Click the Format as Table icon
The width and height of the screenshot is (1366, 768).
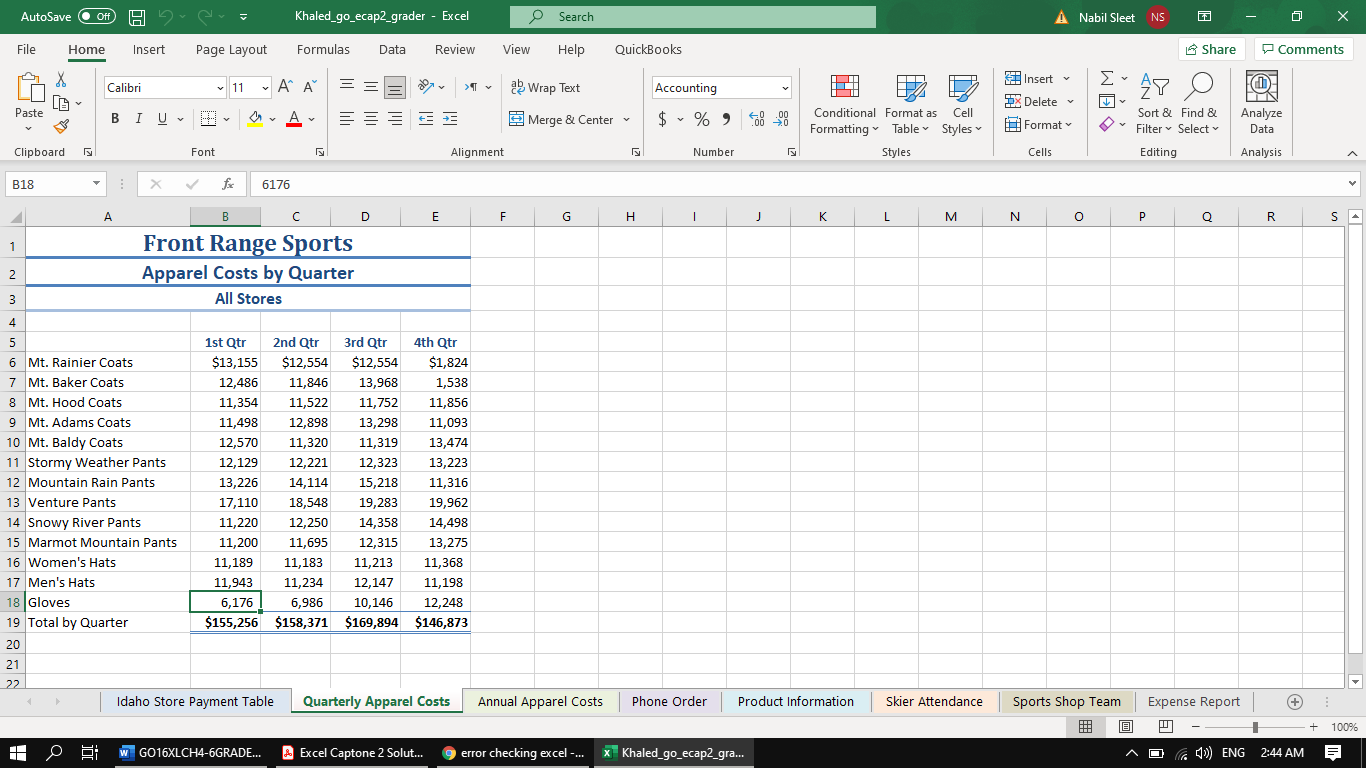[x=910, y=90]
